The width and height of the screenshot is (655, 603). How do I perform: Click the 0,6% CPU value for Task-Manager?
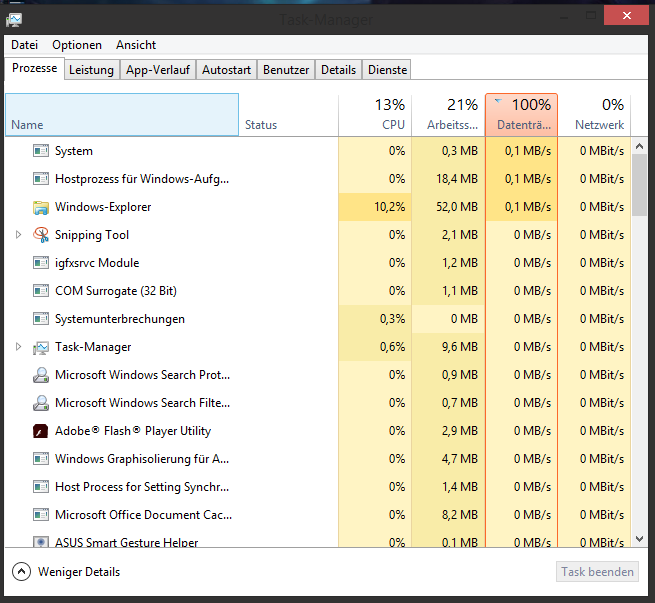pos(392,347)
